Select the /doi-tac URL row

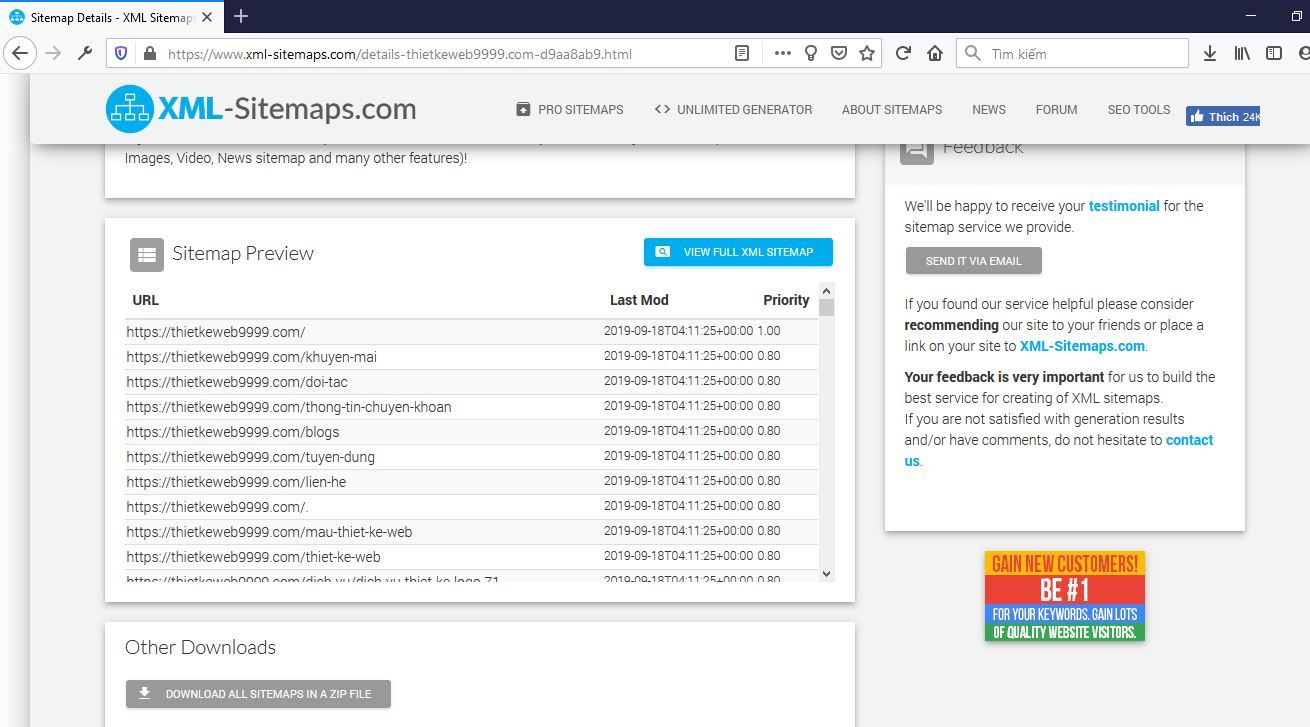tap(237, 382)
